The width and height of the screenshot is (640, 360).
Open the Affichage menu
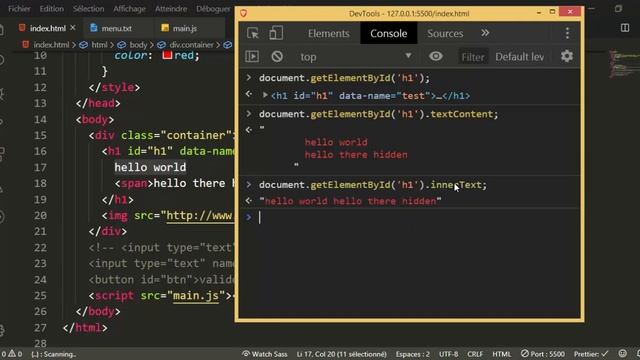129,8
